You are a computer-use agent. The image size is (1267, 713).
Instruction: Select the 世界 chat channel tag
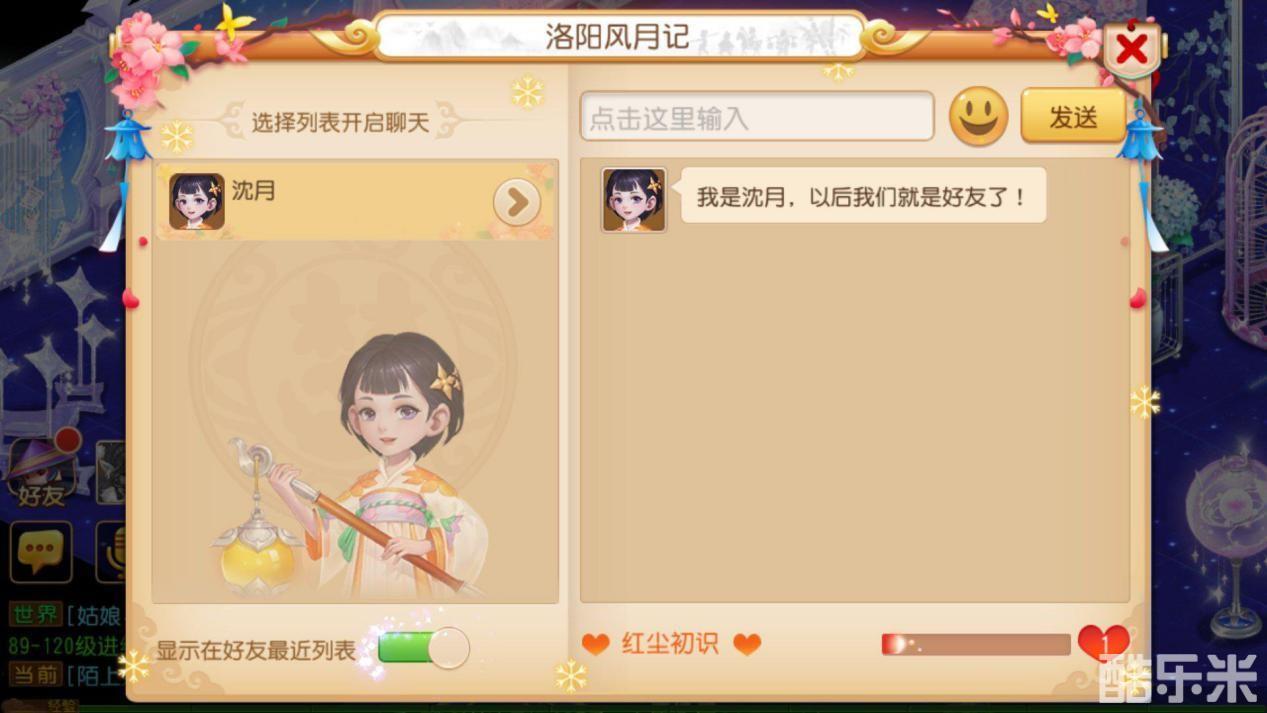pyautogui.click(x=35, y=613)
